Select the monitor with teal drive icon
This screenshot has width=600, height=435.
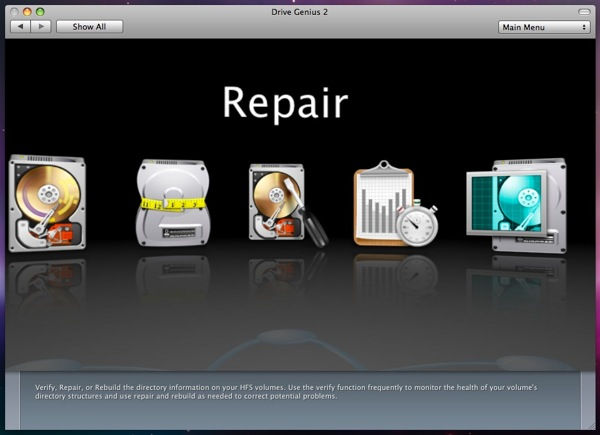515,205
